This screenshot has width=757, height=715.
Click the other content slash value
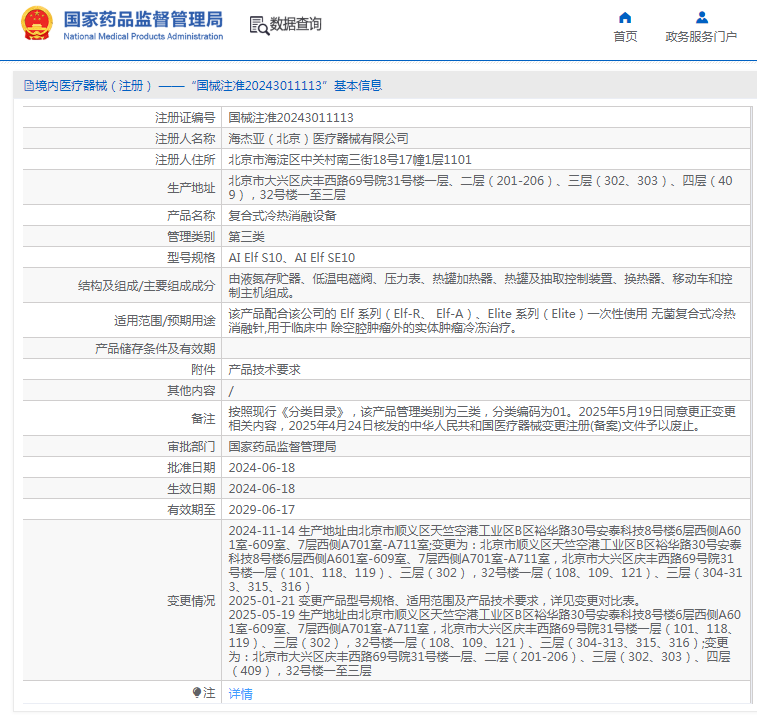231,391
